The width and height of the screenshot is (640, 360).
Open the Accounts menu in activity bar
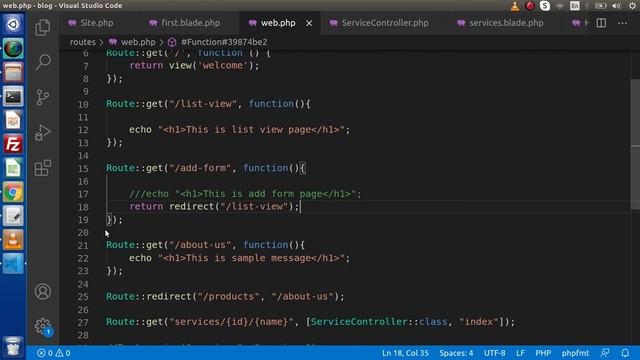point(42,291)
